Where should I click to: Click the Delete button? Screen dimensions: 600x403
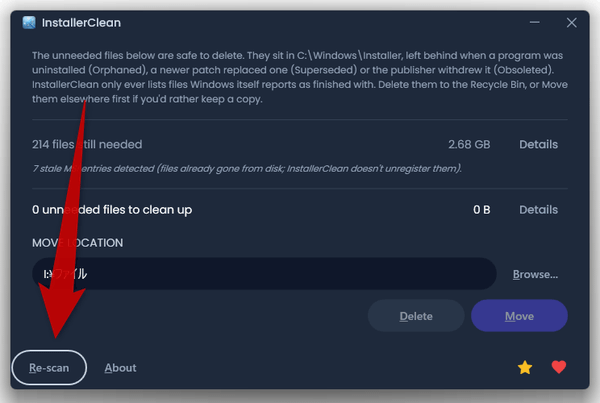coord(416,316)
